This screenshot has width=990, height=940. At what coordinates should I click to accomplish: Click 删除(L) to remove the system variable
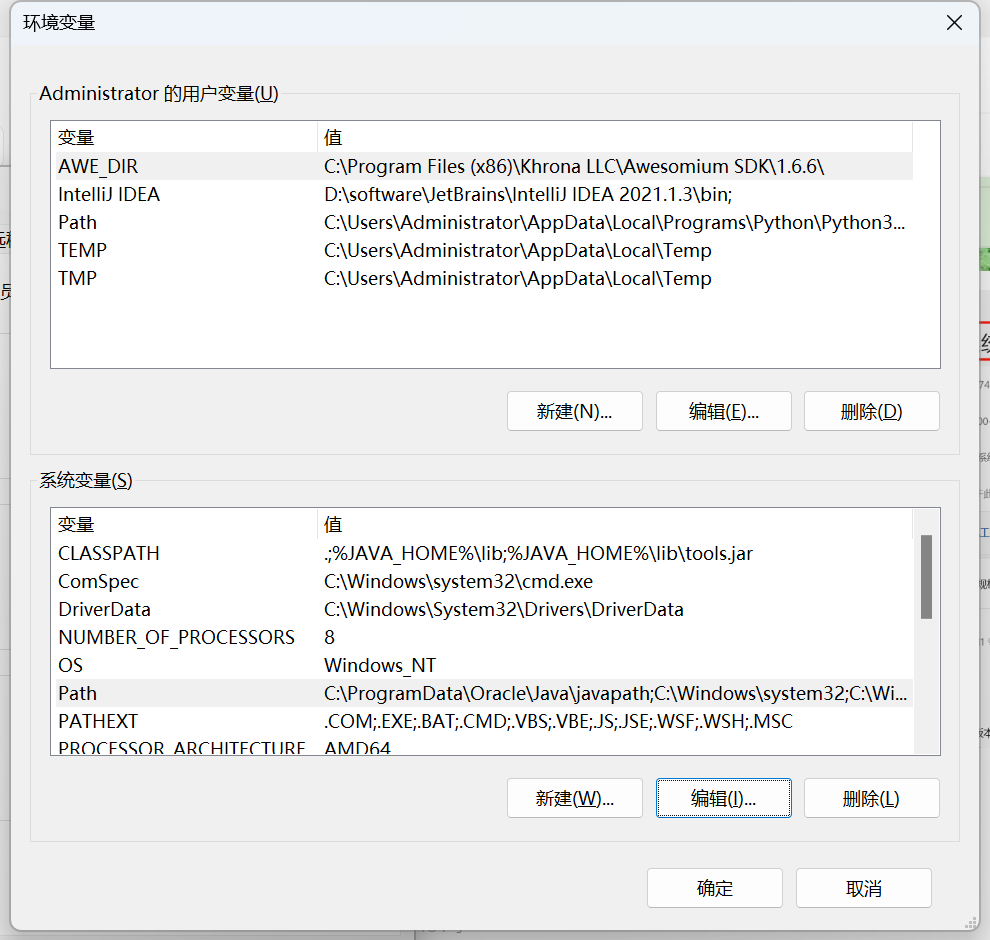871,797
